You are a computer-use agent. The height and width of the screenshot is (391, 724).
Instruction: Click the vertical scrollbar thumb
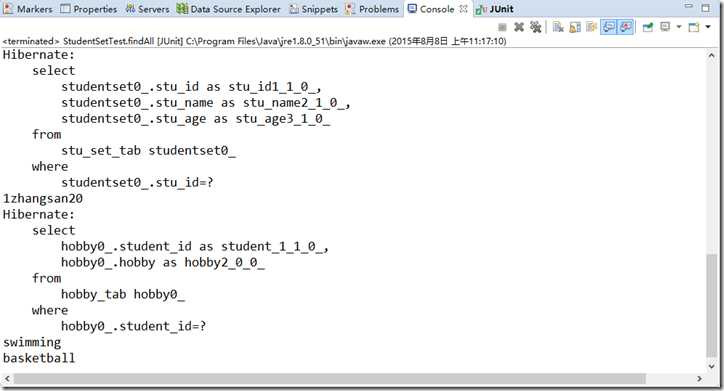coord(712,305)
